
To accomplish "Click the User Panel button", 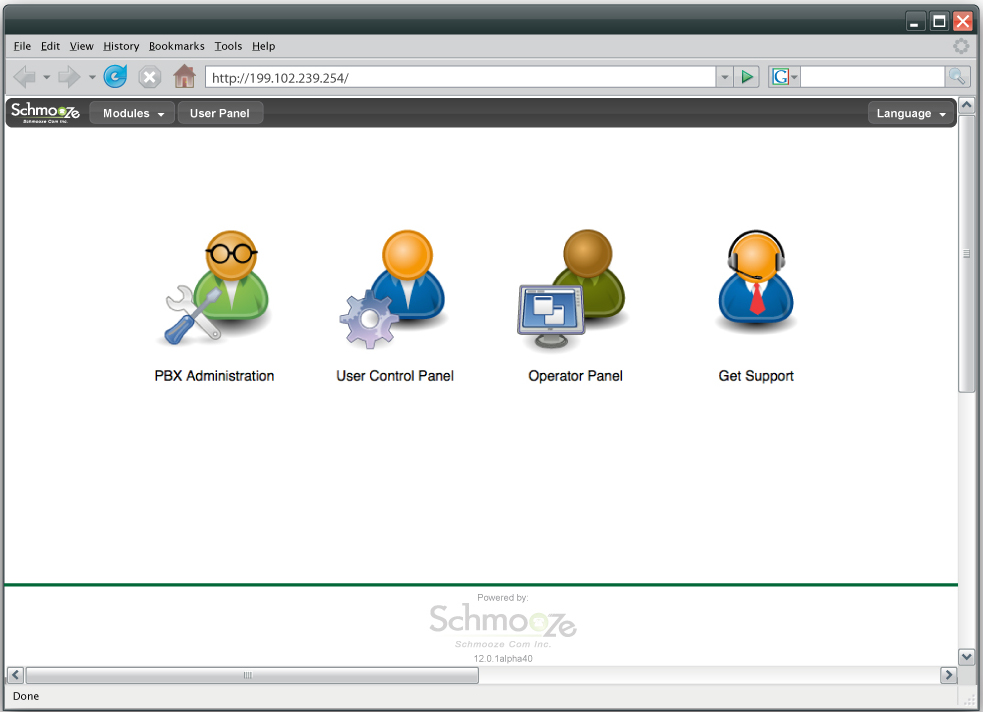I will tap(220, 112).
